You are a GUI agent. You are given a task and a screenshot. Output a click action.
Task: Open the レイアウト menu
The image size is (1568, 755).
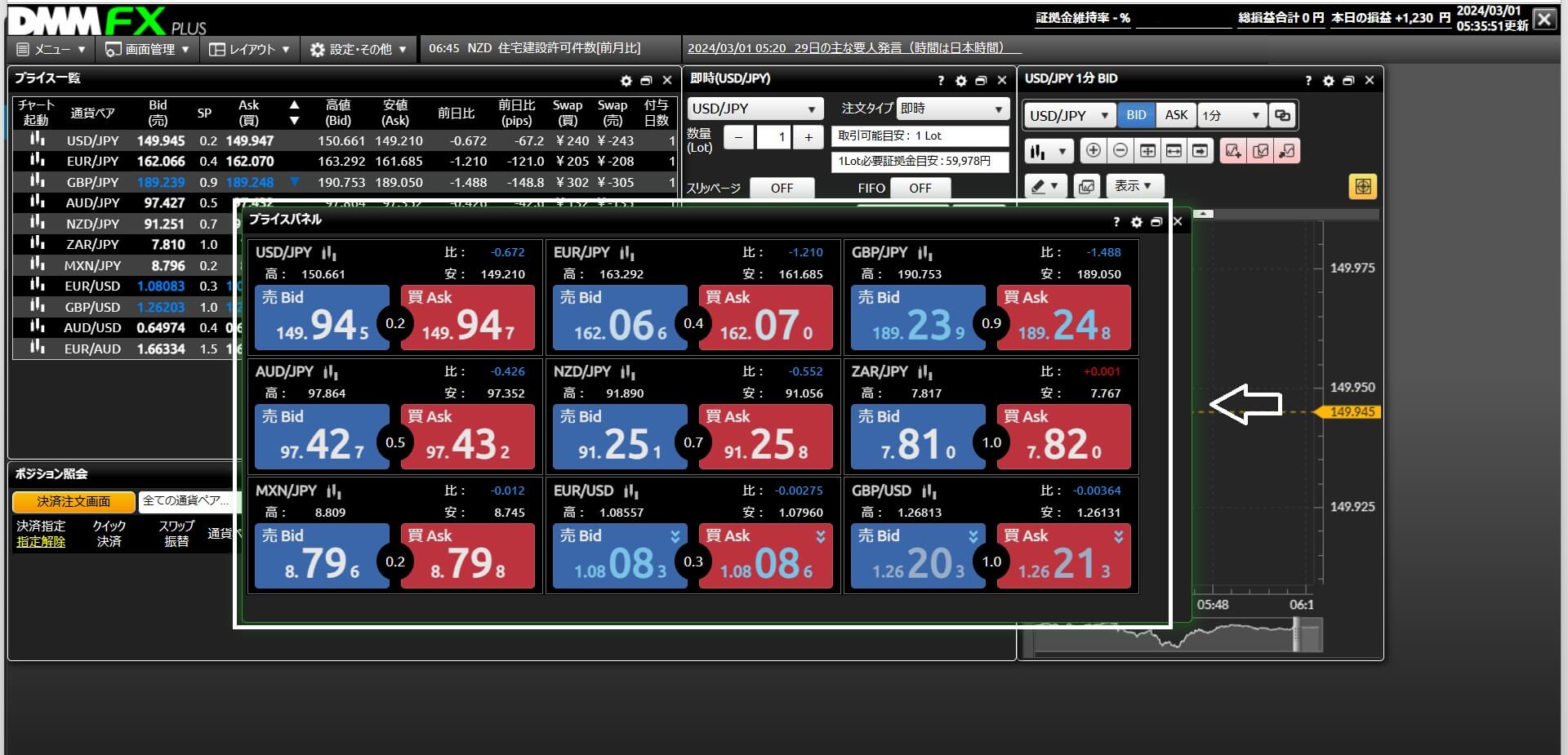[x=249, y=50]
